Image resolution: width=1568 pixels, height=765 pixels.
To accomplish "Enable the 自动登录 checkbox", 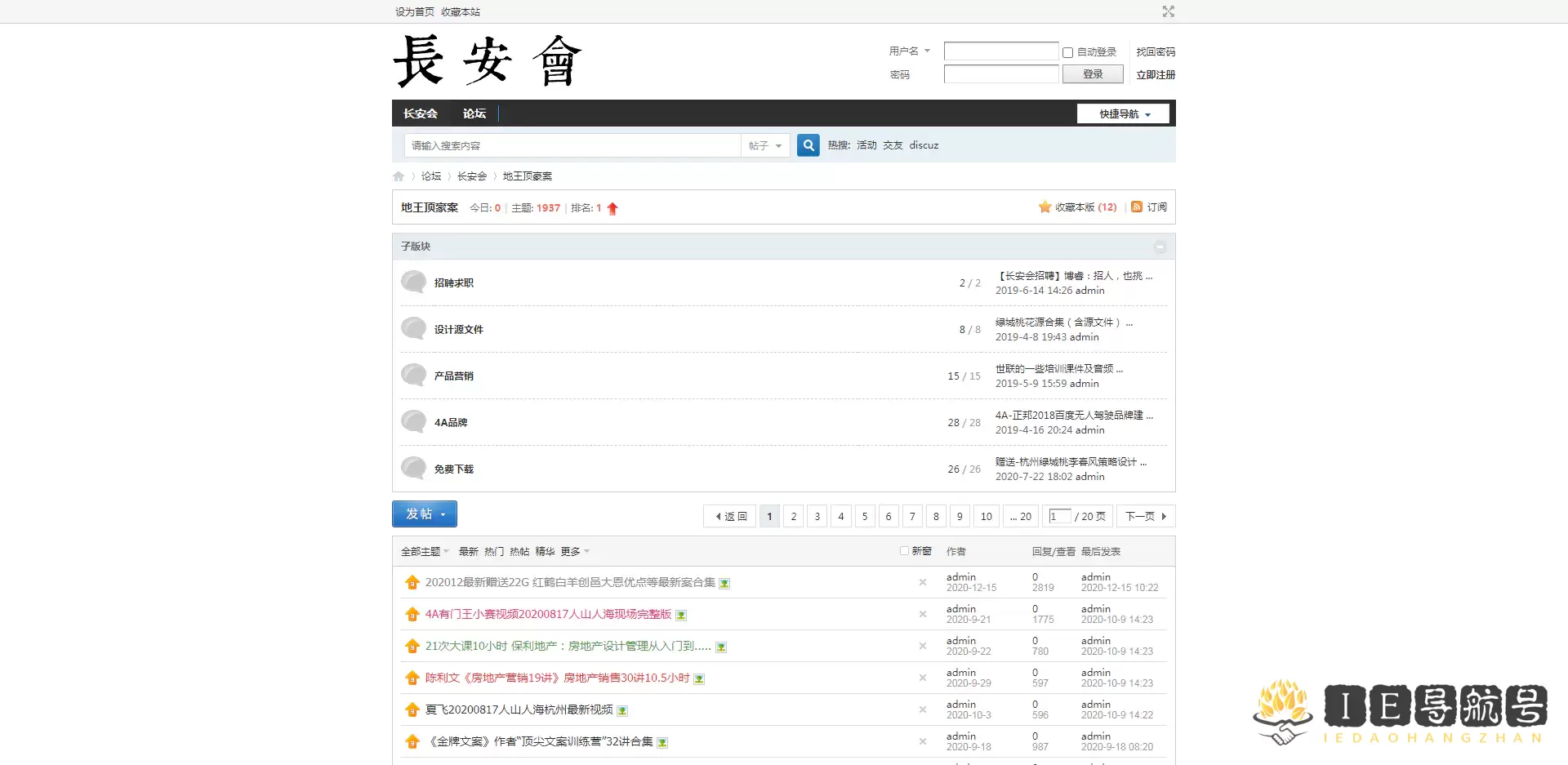I will point(1067,52).
